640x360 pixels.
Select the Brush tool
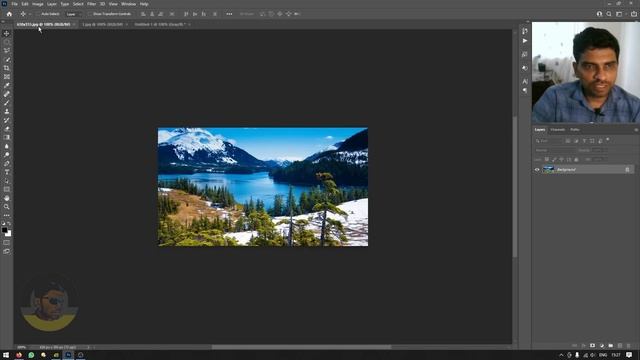click(x=7, y=103)
